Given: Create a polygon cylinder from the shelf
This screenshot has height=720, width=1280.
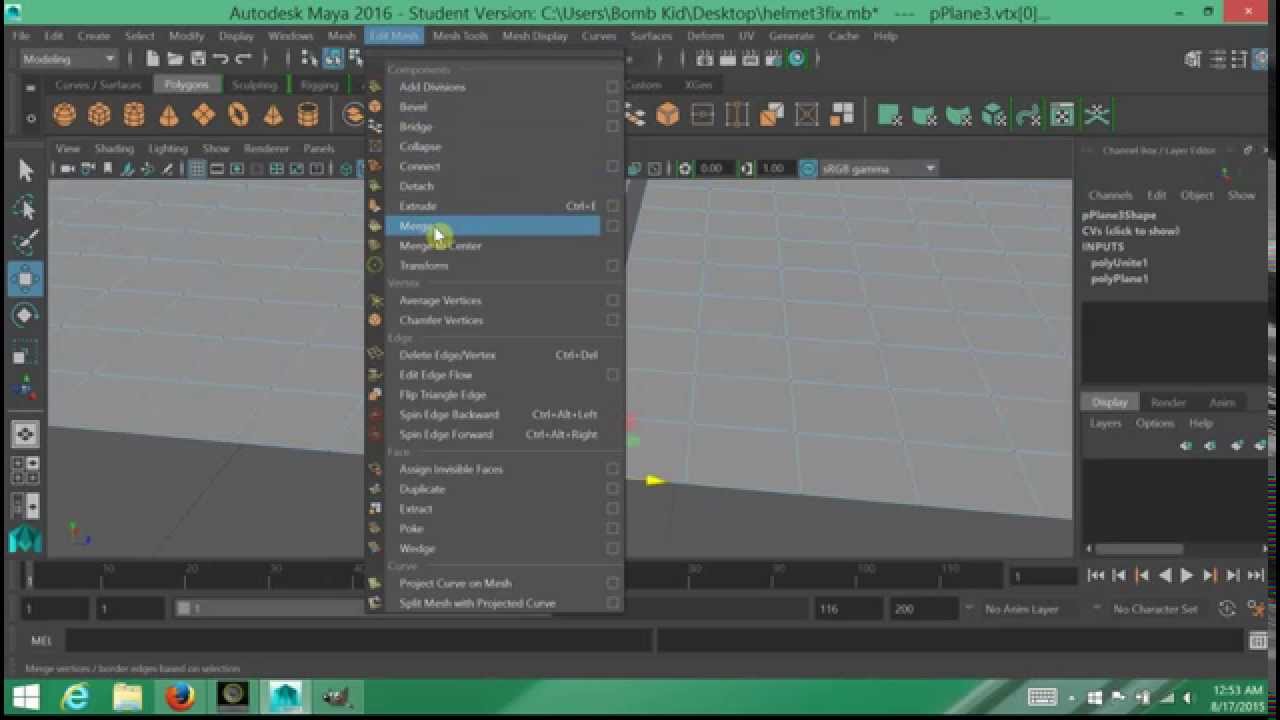Looking at the screenshot, I should tap(134, 115).
